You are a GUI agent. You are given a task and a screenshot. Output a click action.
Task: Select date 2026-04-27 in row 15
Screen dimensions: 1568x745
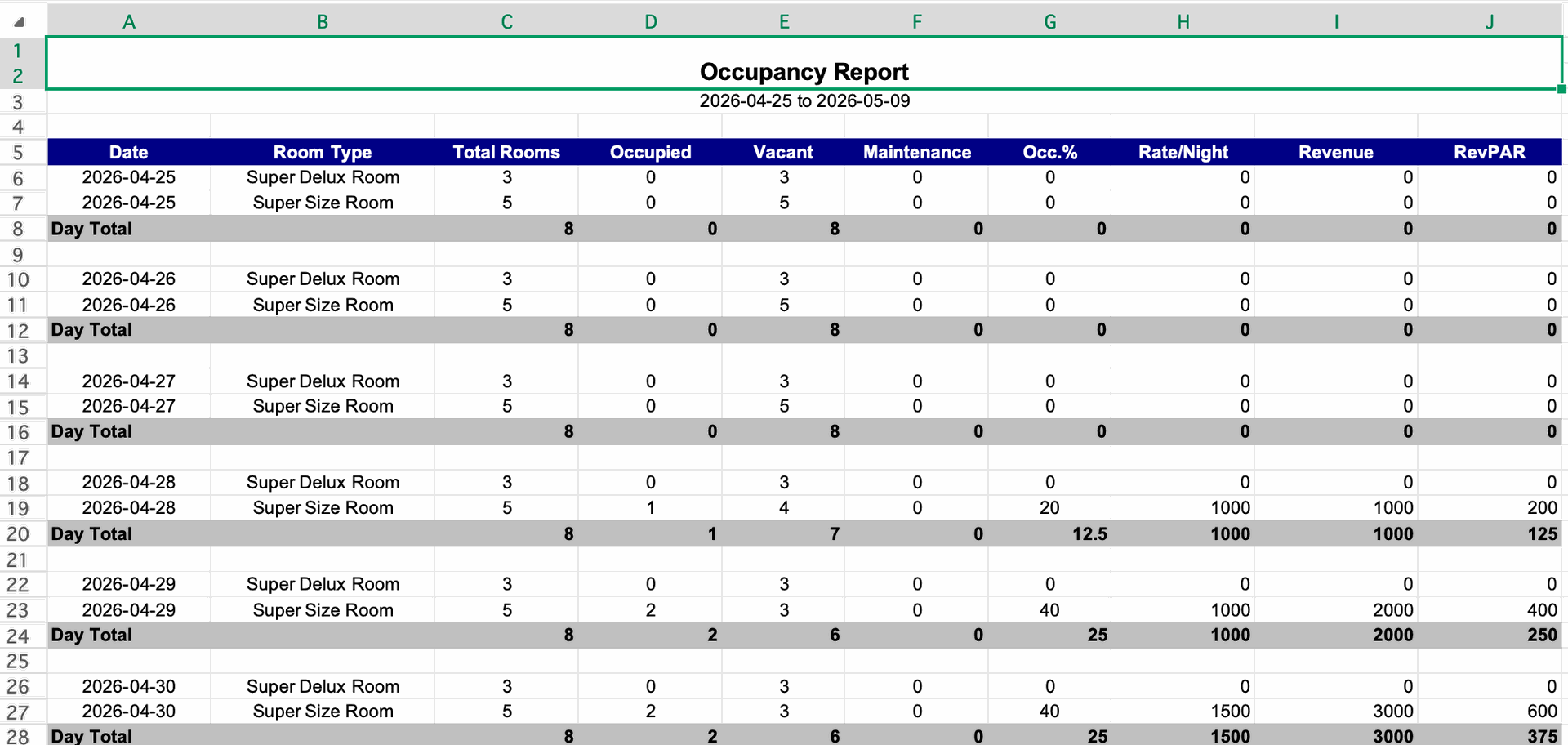click(129, 406)
